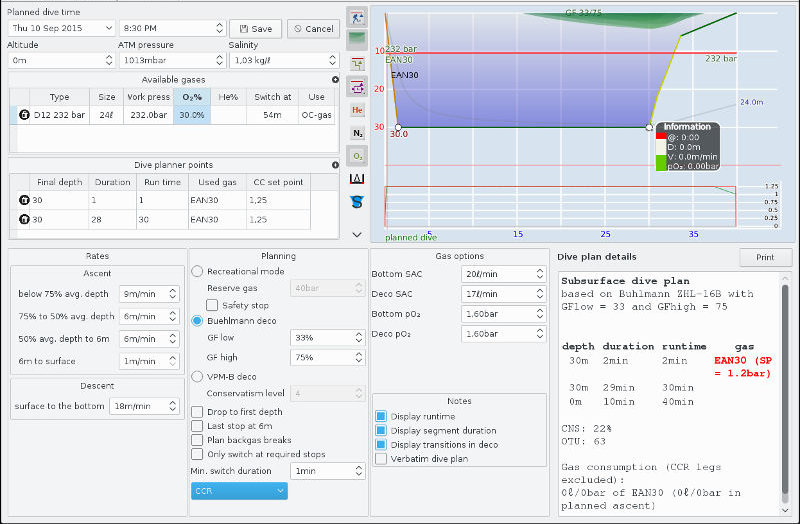The width and height of the screenshot is (800, 524).
Task: Expand more toolbar icons with chevron
Action: (x=358, y=234)
